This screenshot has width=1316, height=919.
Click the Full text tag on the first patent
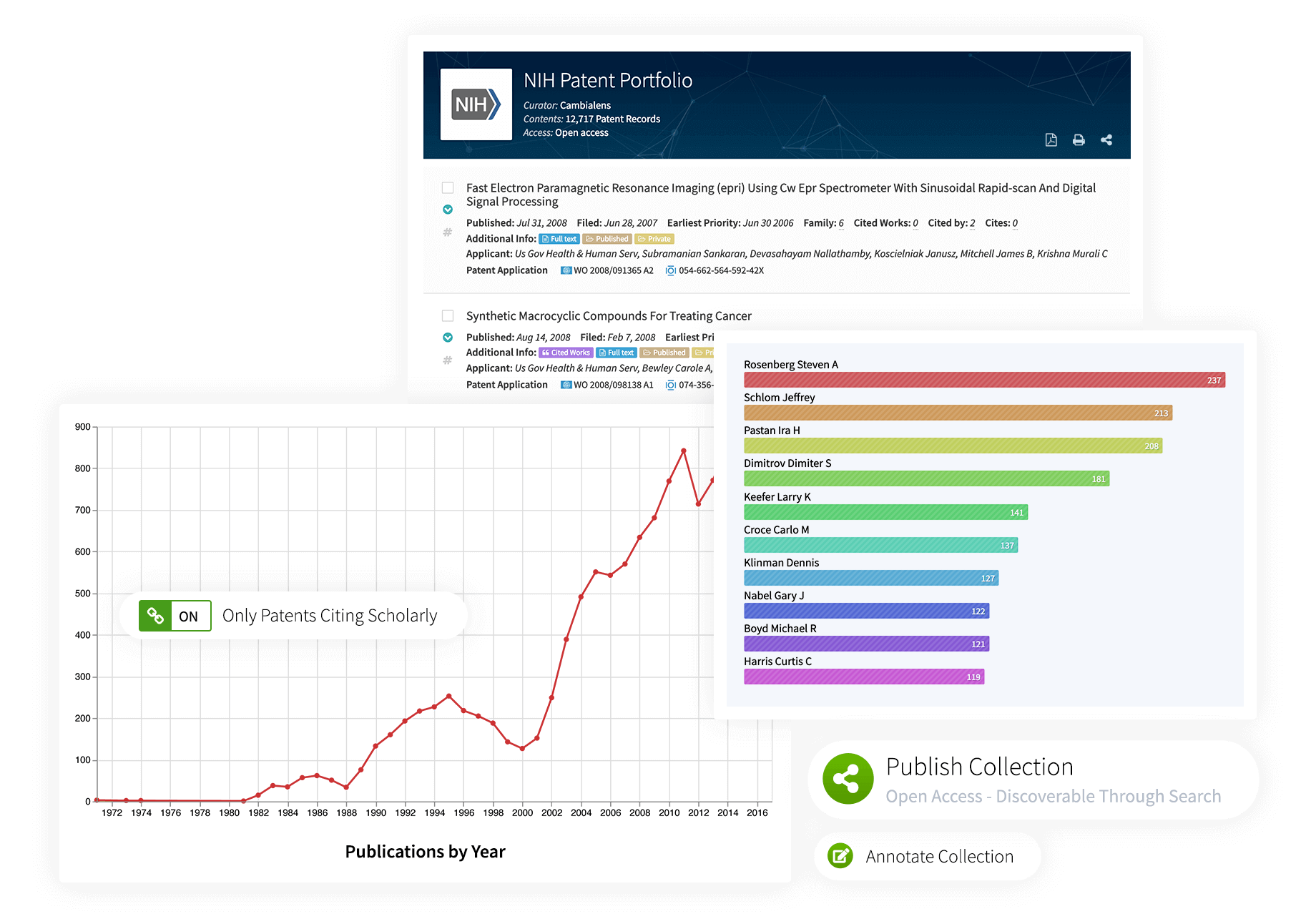(x=559, y=239)
